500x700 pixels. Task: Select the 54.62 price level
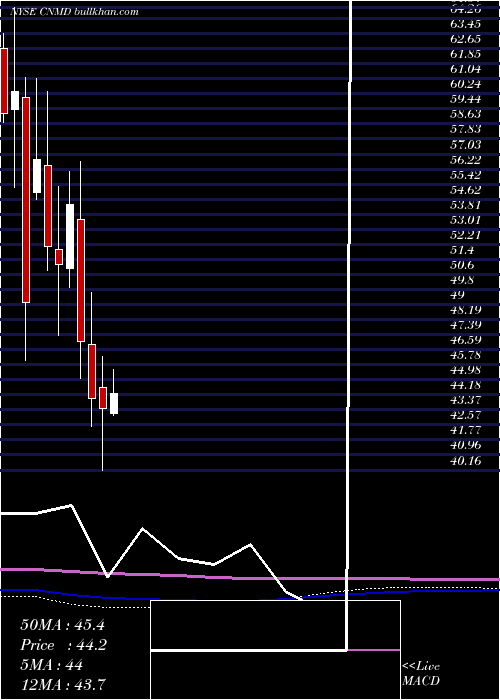pos(466,189)
